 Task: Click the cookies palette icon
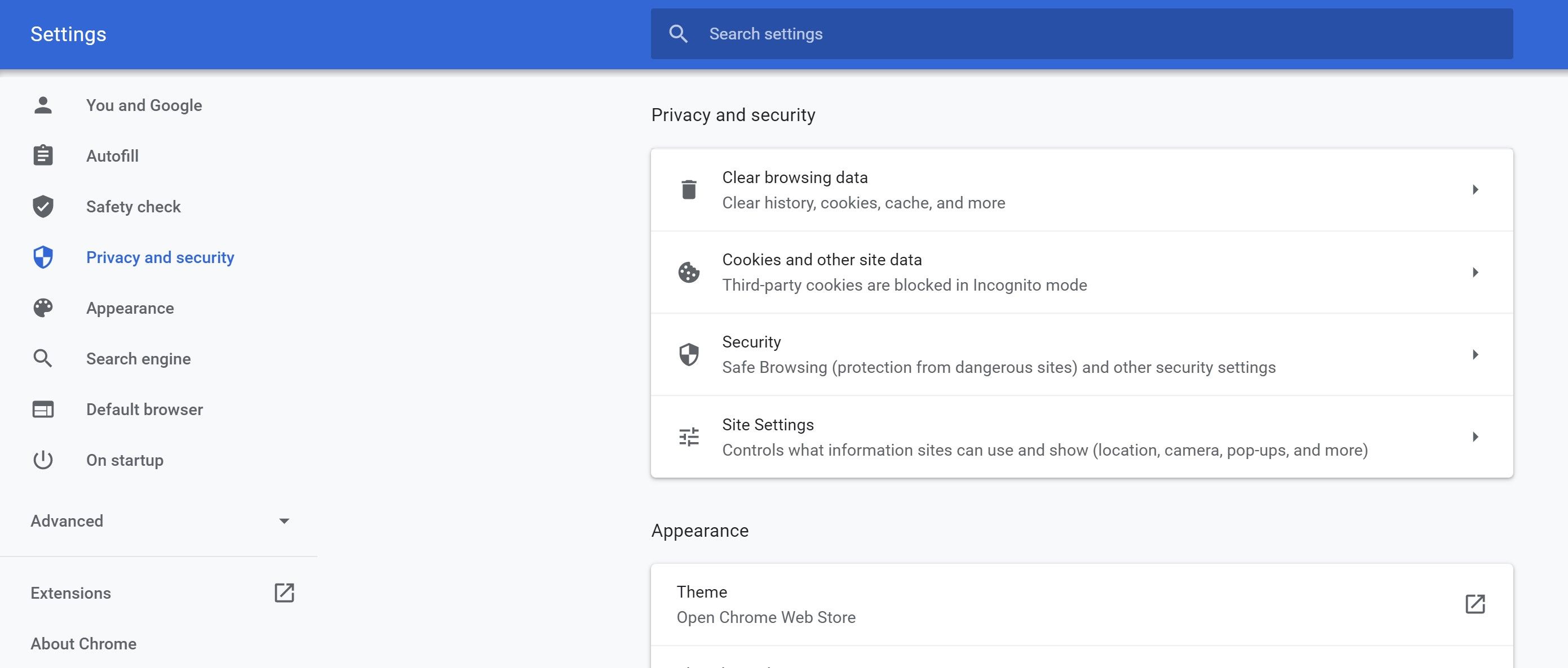688,271
